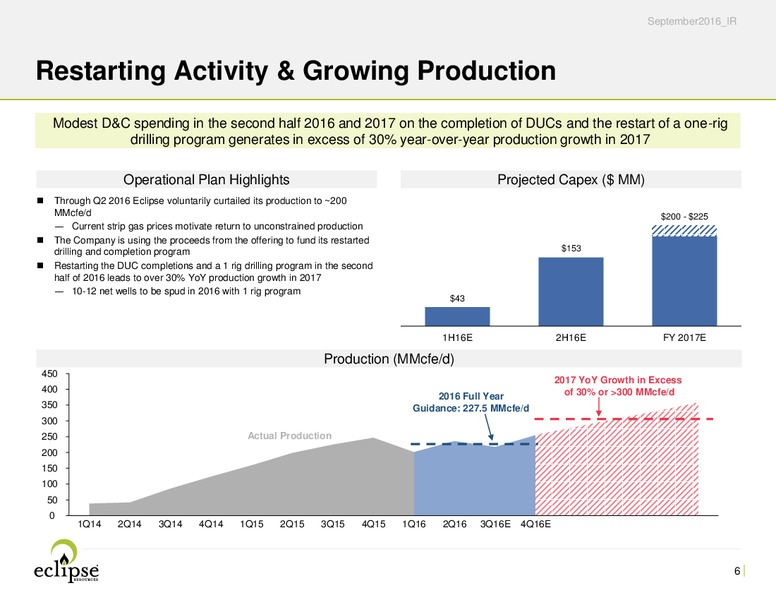Click the bullet 'Restarting the DUC completions'
The image size is (776, 600).
[213, 271]
